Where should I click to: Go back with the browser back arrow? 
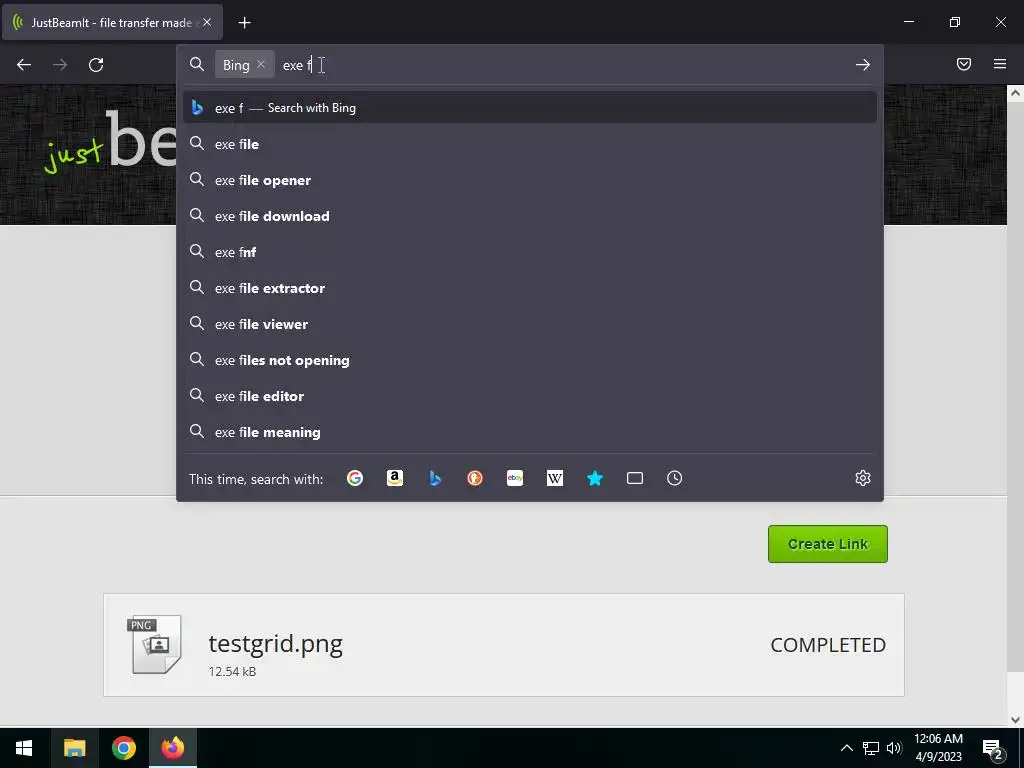(x=24, y=65)
